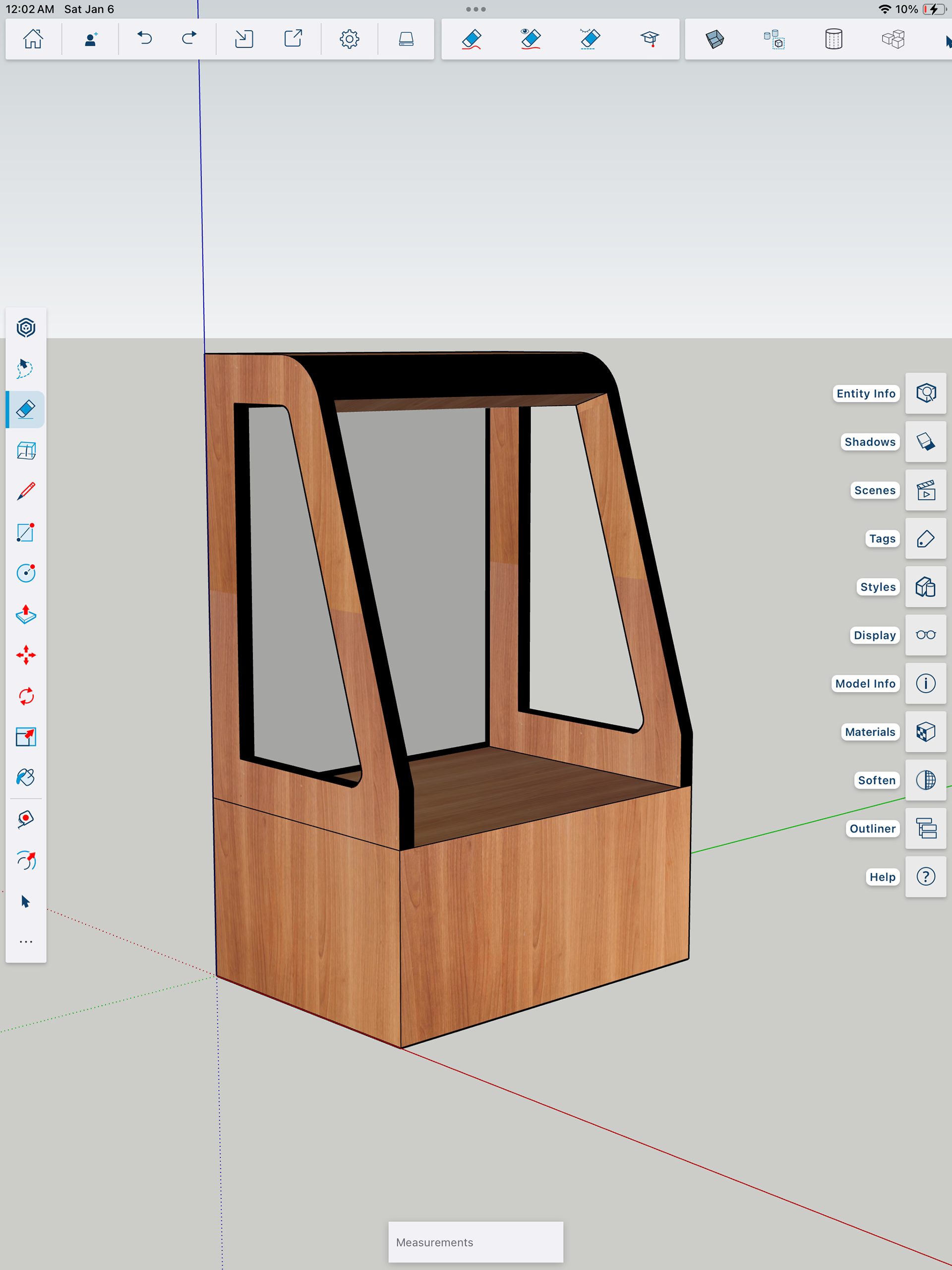
Task: Select the Rectangle shape tool
Action: pyautogui.click(x=26, y=532)
